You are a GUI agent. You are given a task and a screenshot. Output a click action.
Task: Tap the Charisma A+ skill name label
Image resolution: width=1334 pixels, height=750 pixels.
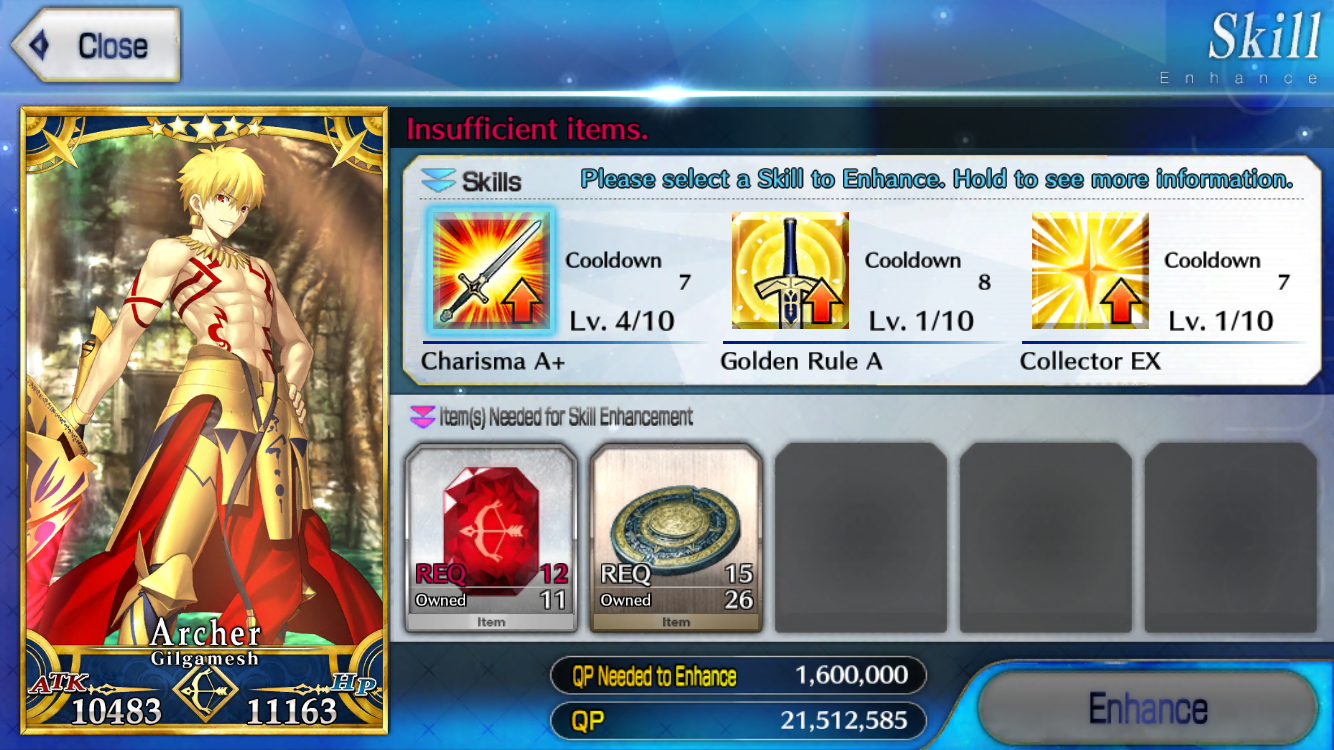(x=493, y=361)
